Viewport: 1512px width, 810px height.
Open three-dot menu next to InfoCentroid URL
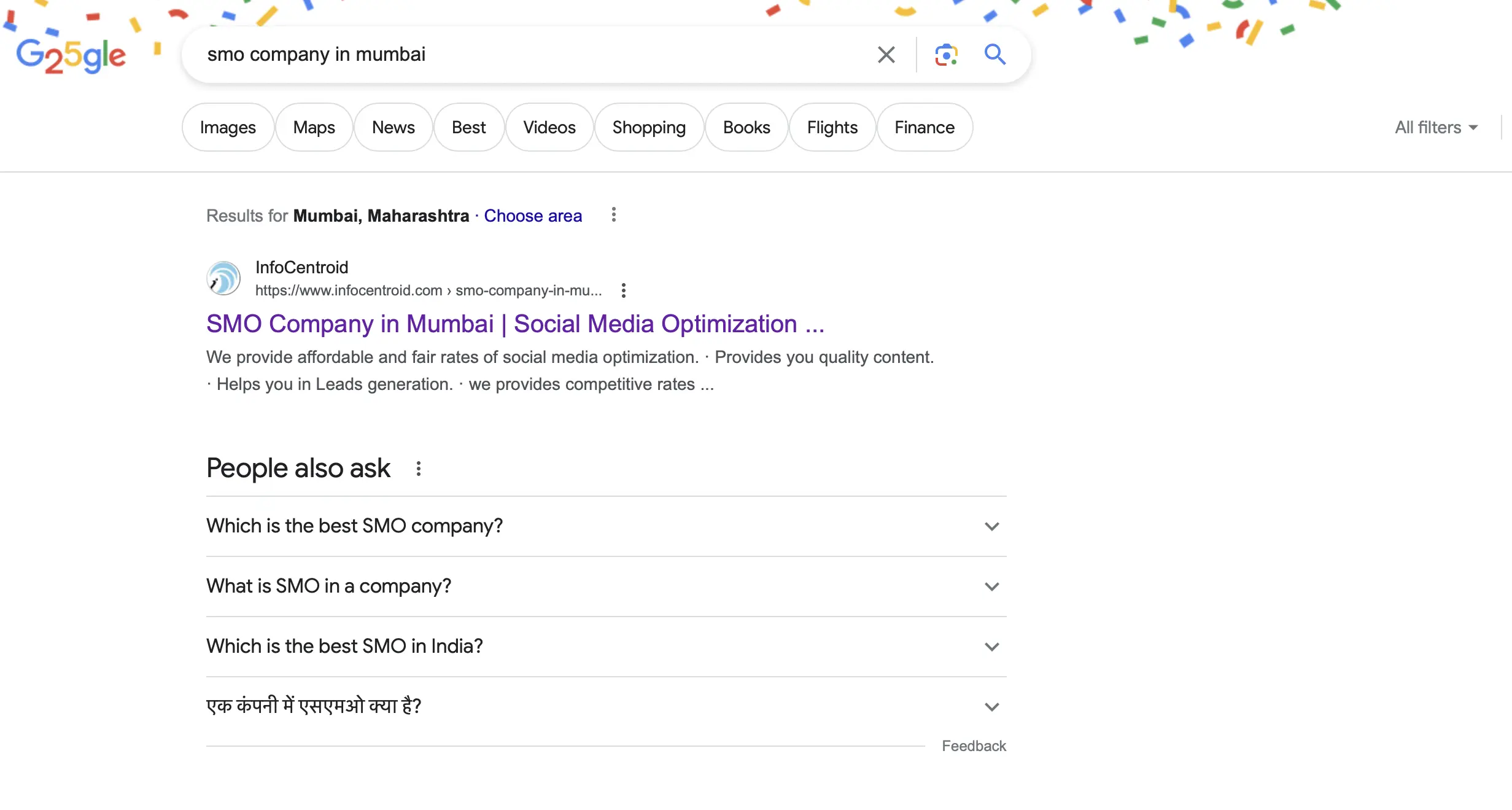623,290
